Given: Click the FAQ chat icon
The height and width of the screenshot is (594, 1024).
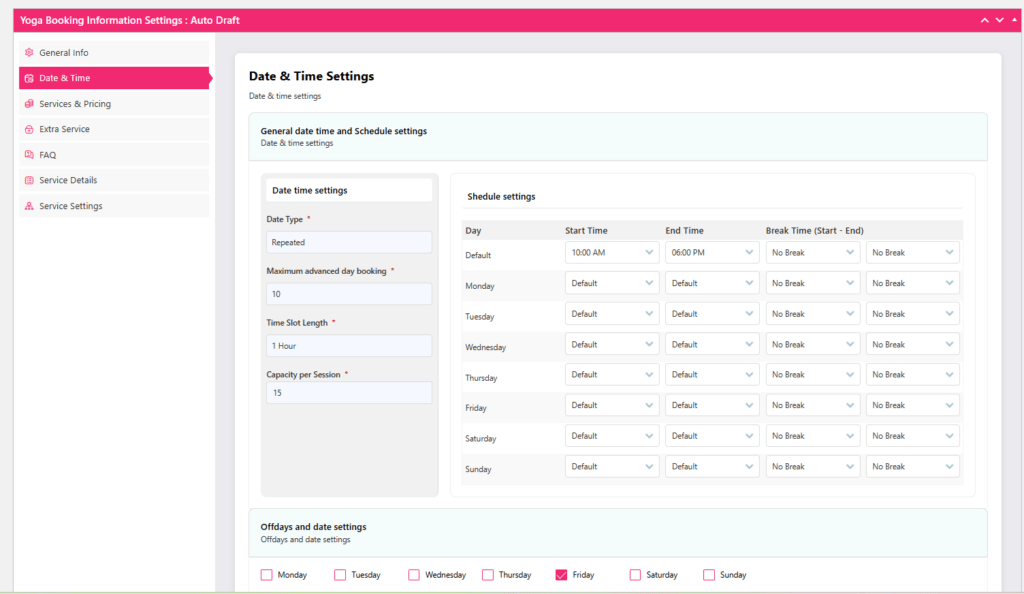Looking at the screenshot, I should point(29,155).
